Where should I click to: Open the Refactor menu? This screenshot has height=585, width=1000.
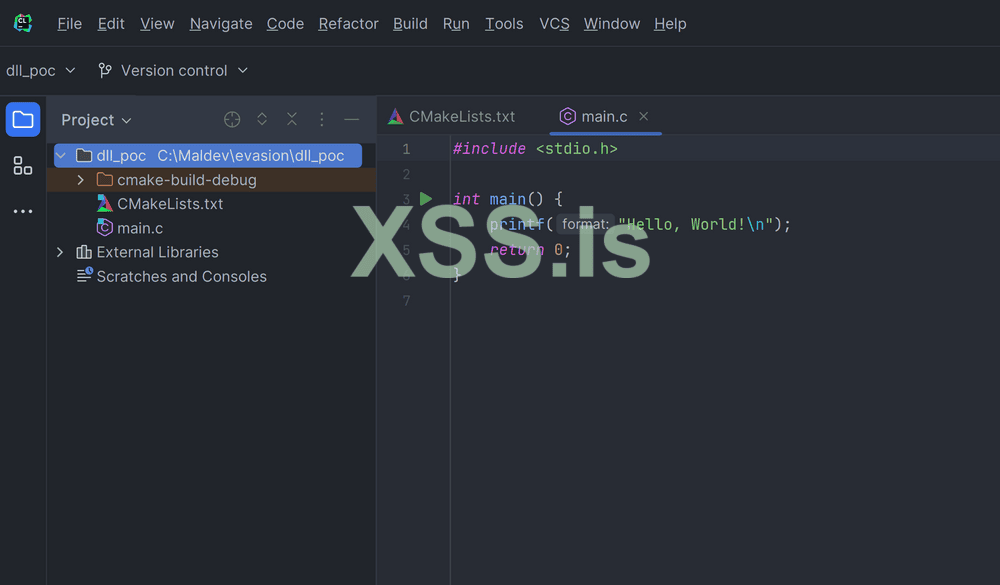click(x=348, y=24)
